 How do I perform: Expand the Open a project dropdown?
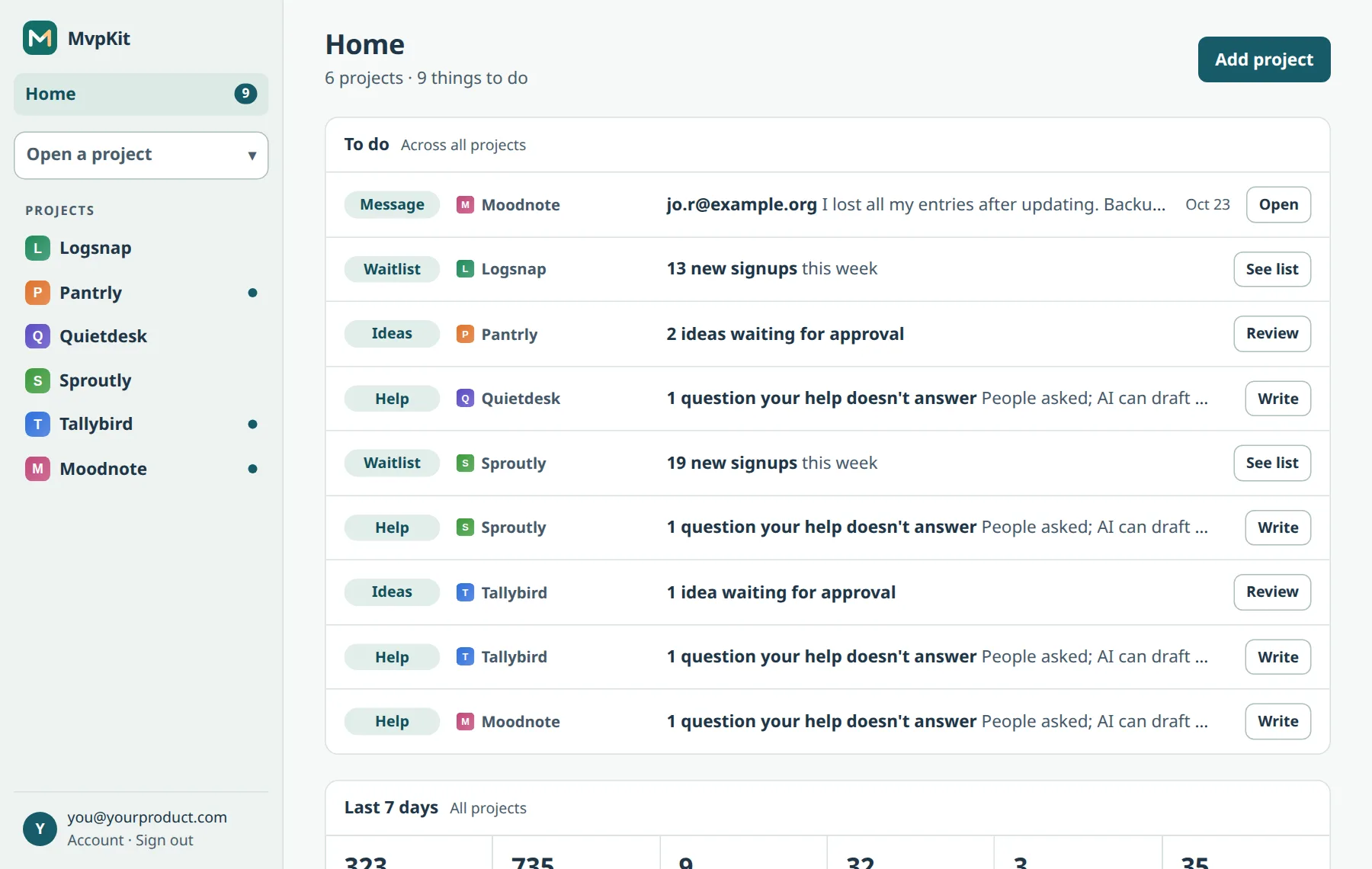tap(141, 156)
